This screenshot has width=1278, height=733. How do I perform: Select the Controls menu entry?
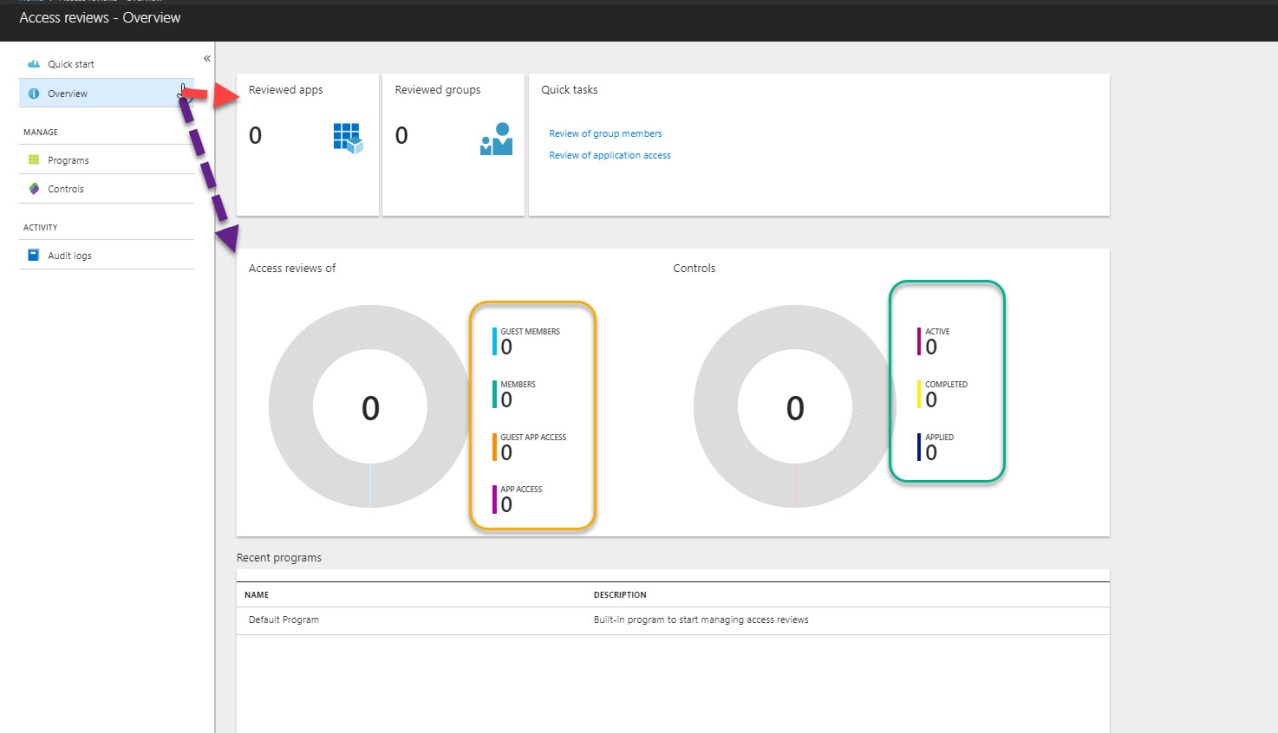66,189
